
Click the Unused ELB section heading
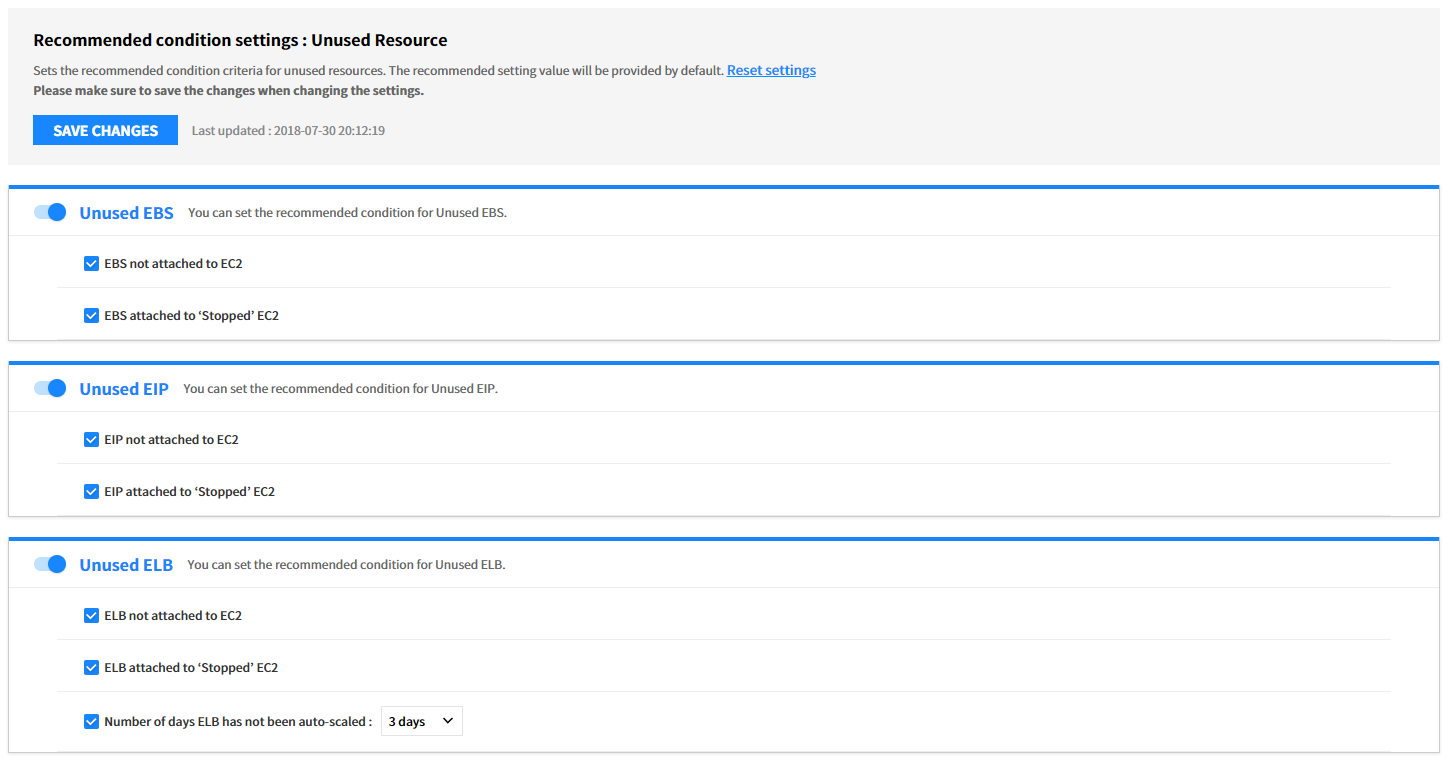pos(126,565)
